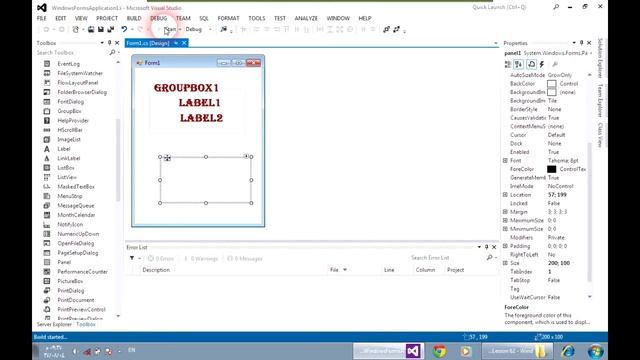The image size is (640, 360).
Task: Select the MenuStrip toolbox item
Action: [70, 196]
